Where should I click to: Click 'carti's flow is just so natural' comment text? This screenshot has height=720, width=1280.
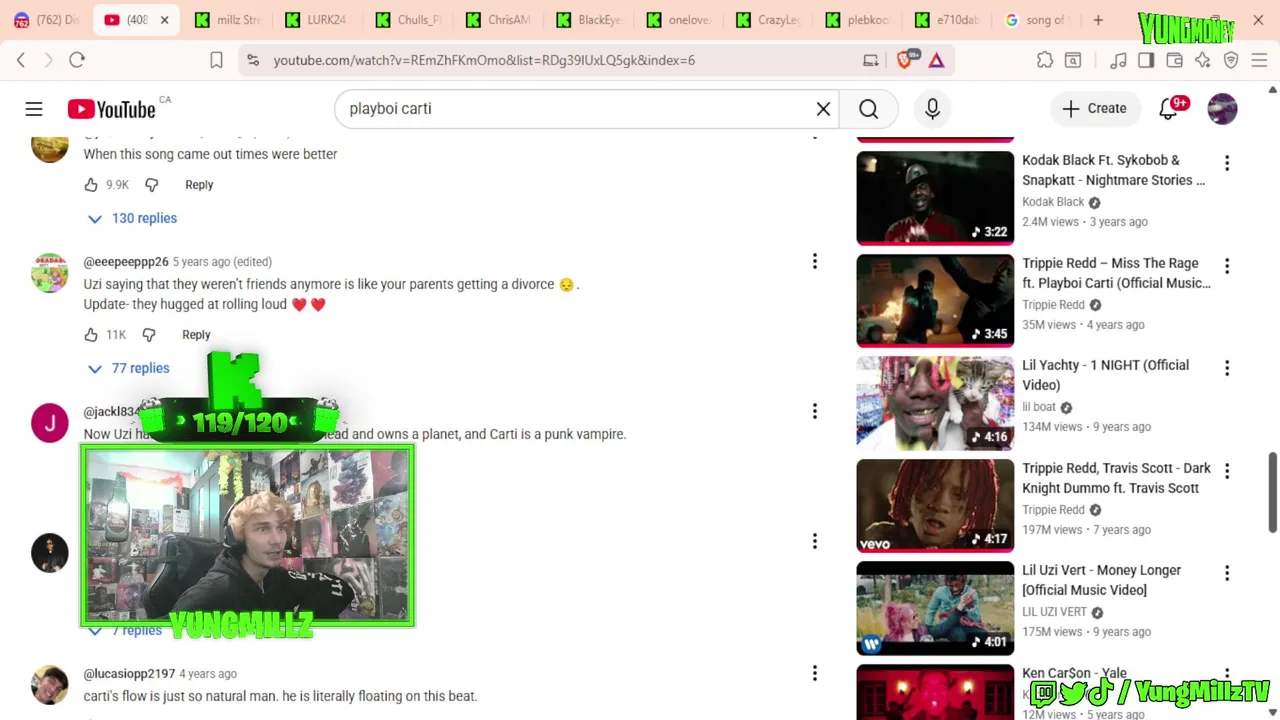coord(280,696)
